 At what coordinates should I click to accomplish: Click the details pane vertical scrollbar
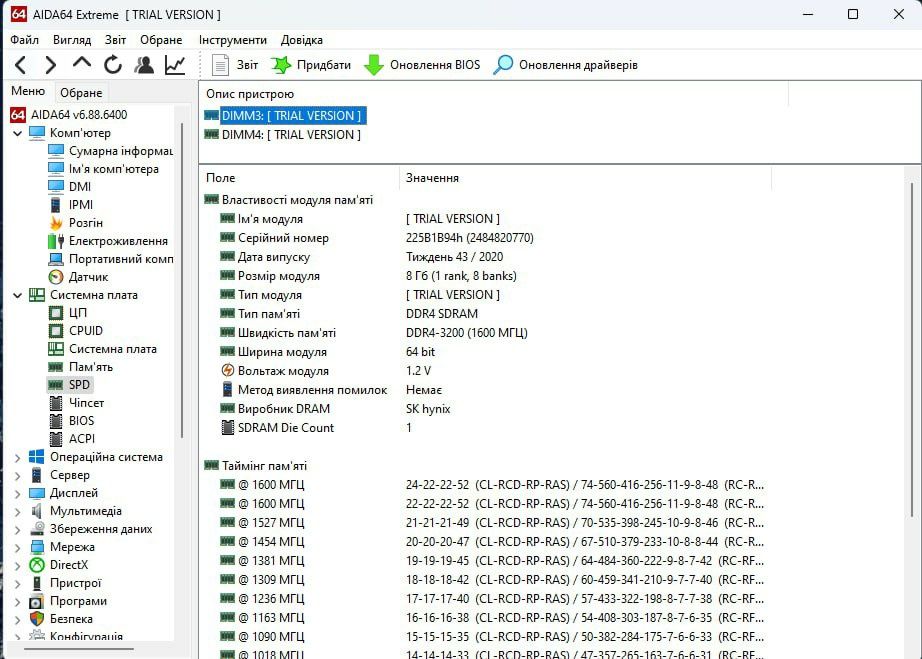[913, 350]
